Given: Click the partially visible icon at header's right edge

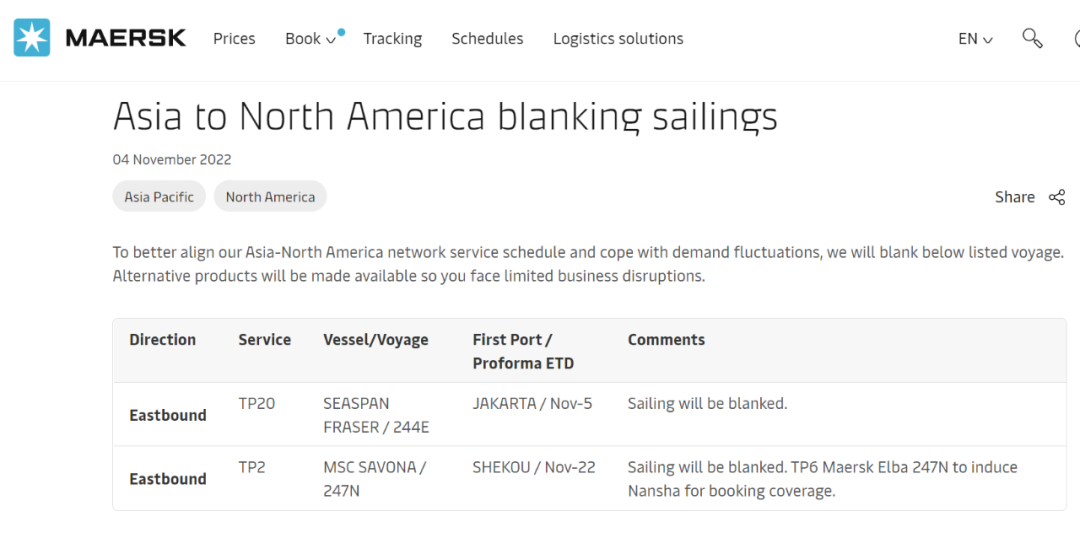Looking at the screenshot, I should (1076, 39).
